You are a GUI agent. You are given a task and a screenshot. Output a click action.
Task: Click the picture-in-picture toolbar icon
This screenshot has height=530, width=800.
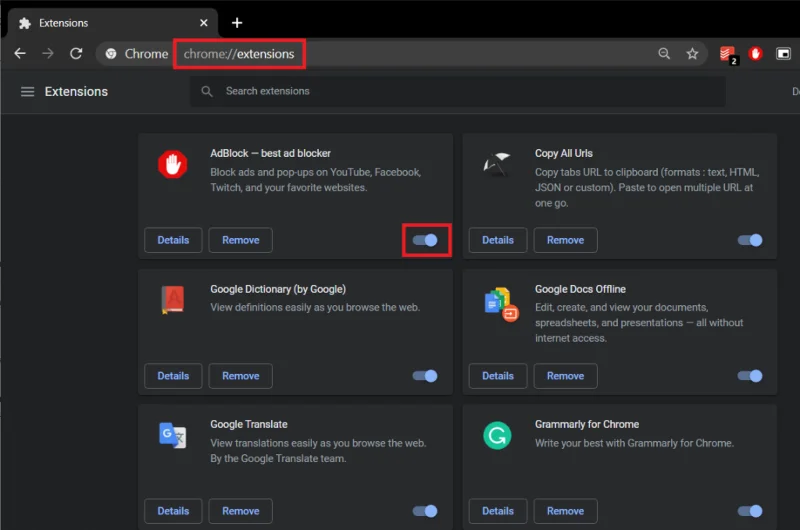pos(783,54)
